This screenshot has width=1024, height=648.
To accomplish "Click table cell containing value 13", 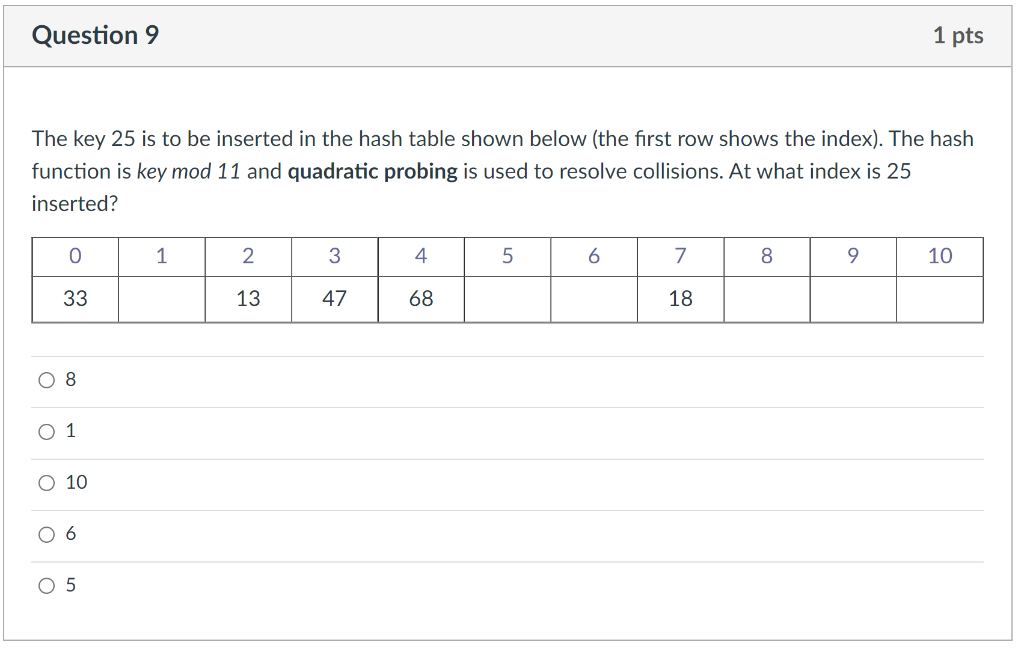I will [248, 299].
